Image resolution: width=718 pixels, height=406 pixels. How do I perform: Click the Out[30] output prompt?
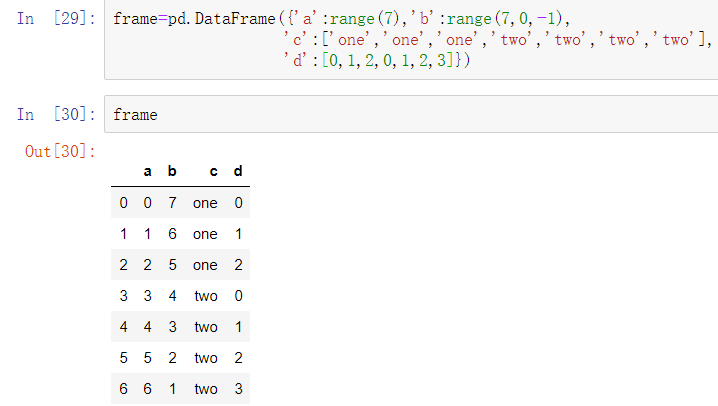point(60,152)
